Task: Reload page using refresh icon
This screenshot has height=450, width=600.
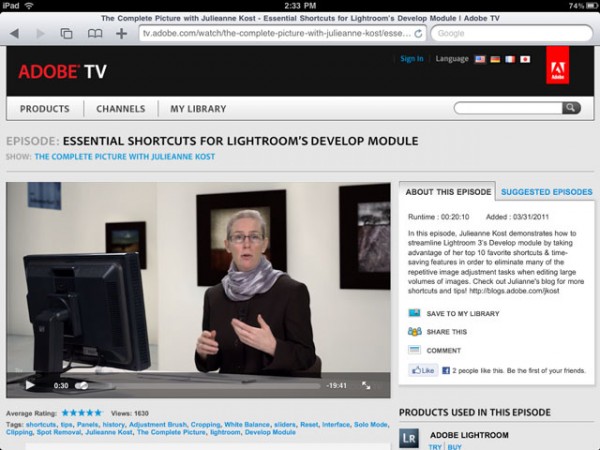Action: 417,33
